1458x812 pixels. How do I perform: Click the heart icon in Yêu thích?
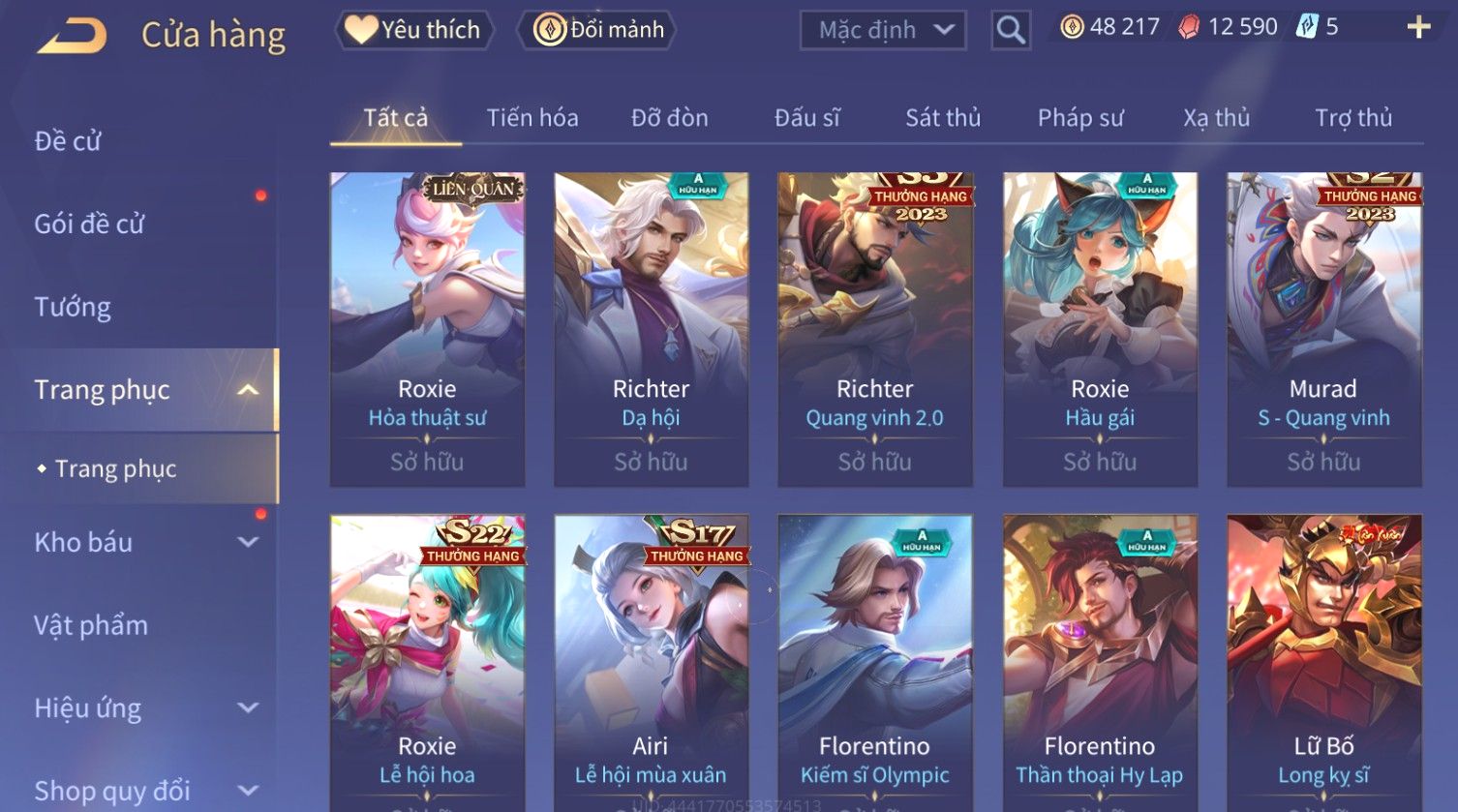pyautogui.click(x=361, y=30)
